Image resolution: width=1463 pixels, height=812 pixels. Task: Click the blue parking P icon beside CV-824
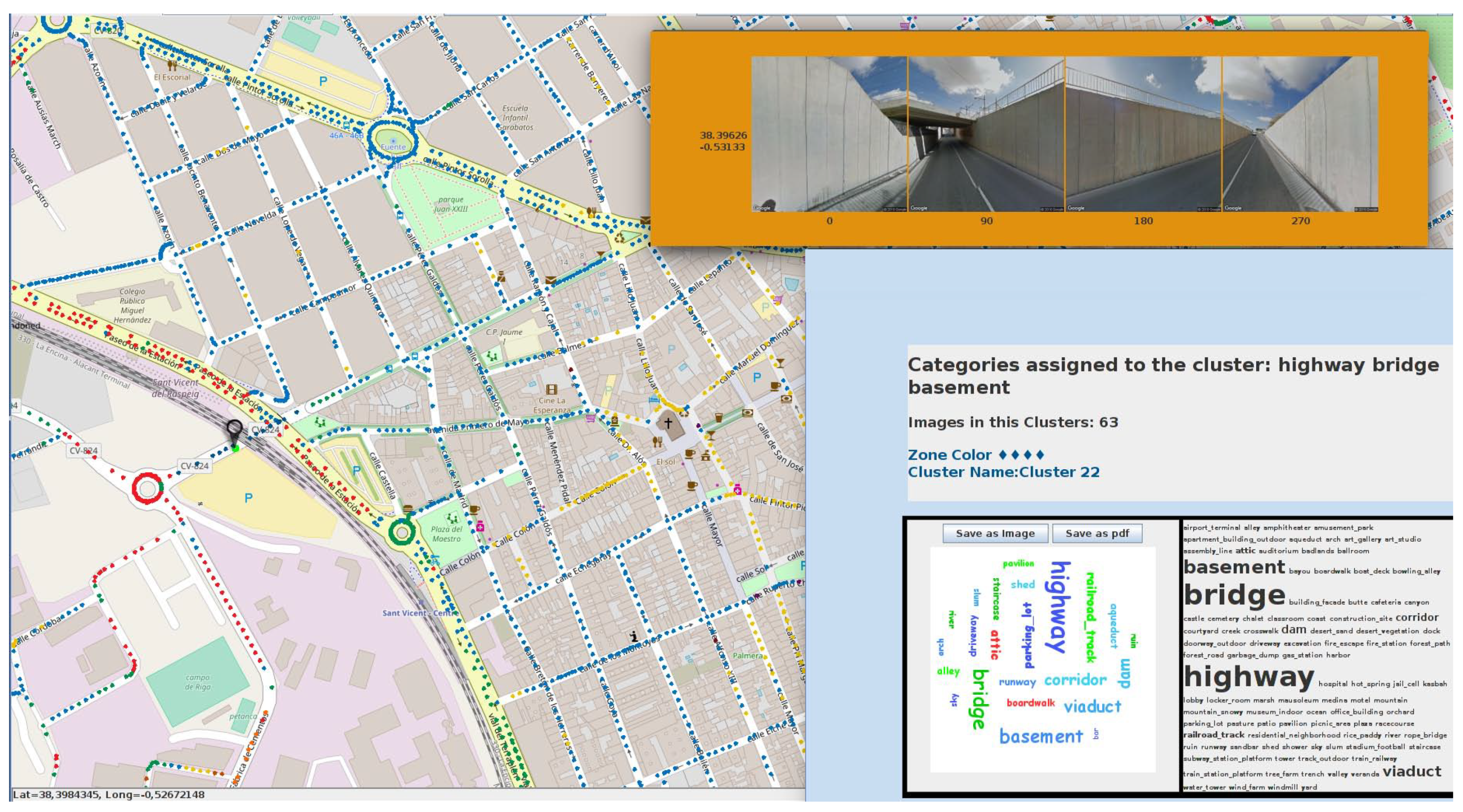tap(248, 498)
